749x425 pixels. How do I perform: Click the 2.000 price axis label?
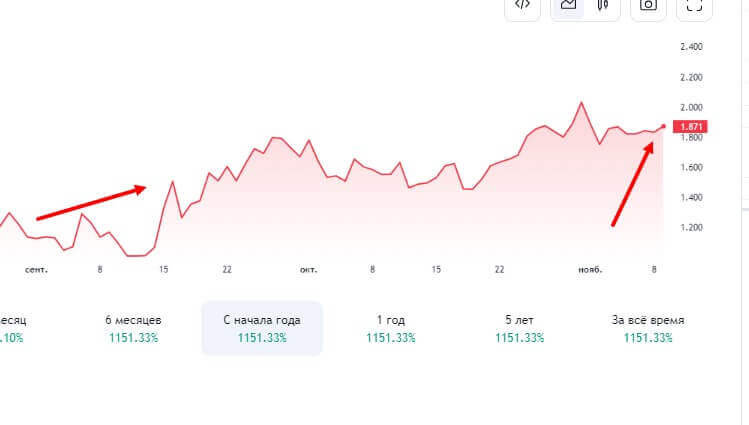point(691,107)
